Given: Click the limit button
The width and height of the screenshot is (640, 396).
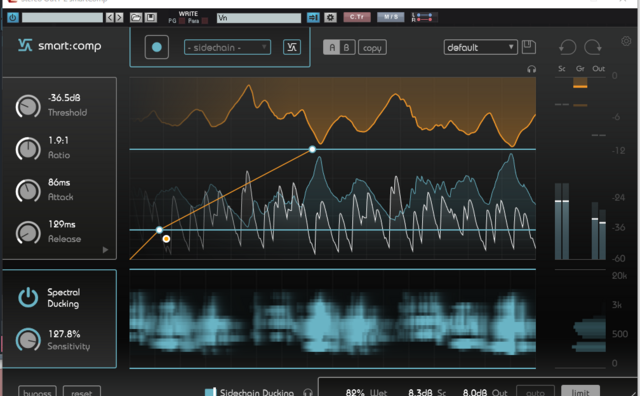Looking at the screenshot, I should click(x=580, y=391).
